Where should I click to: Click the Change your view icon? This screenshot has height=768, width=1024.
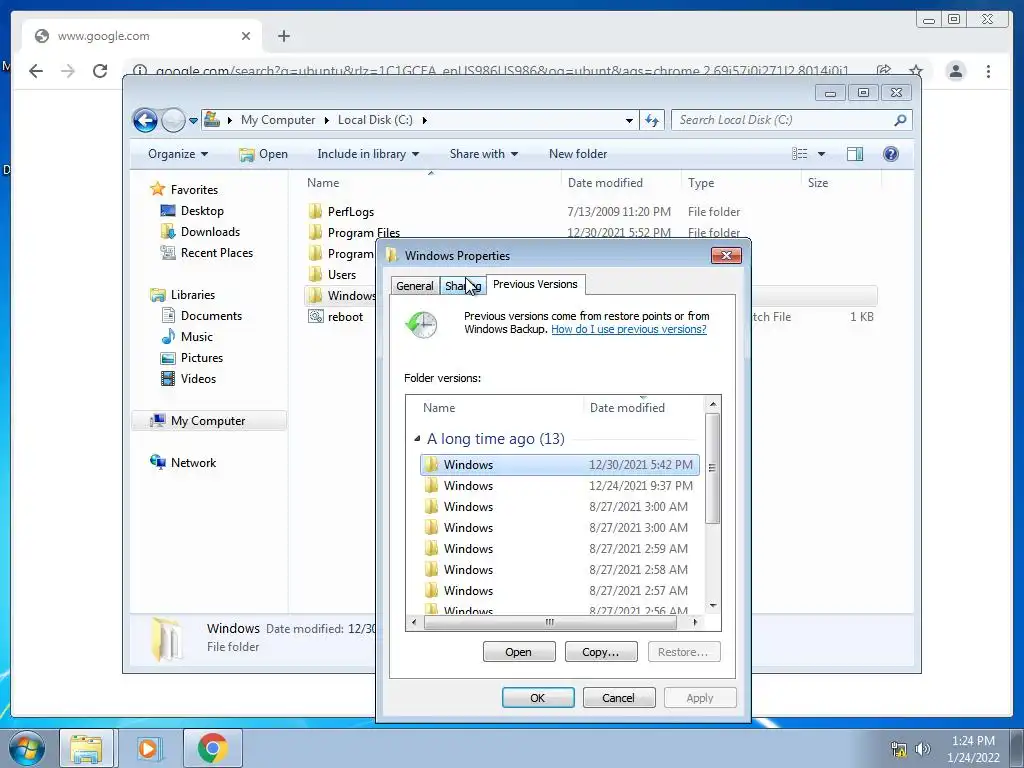799,154
